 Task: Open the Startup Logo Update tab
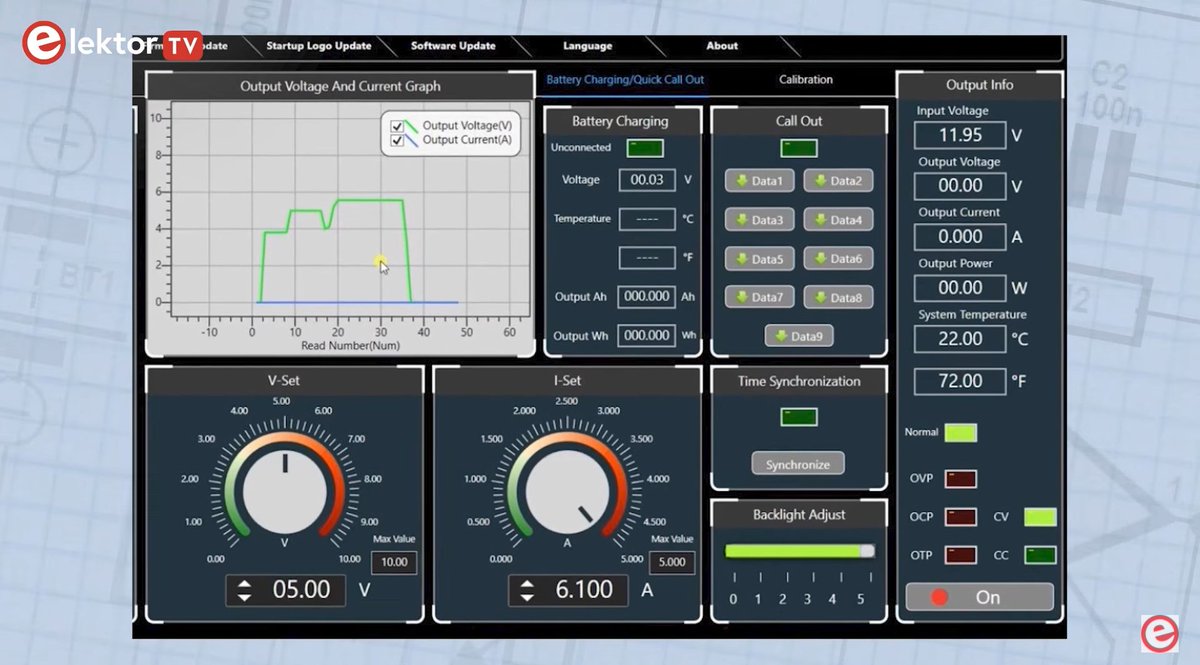pos(318,46)
